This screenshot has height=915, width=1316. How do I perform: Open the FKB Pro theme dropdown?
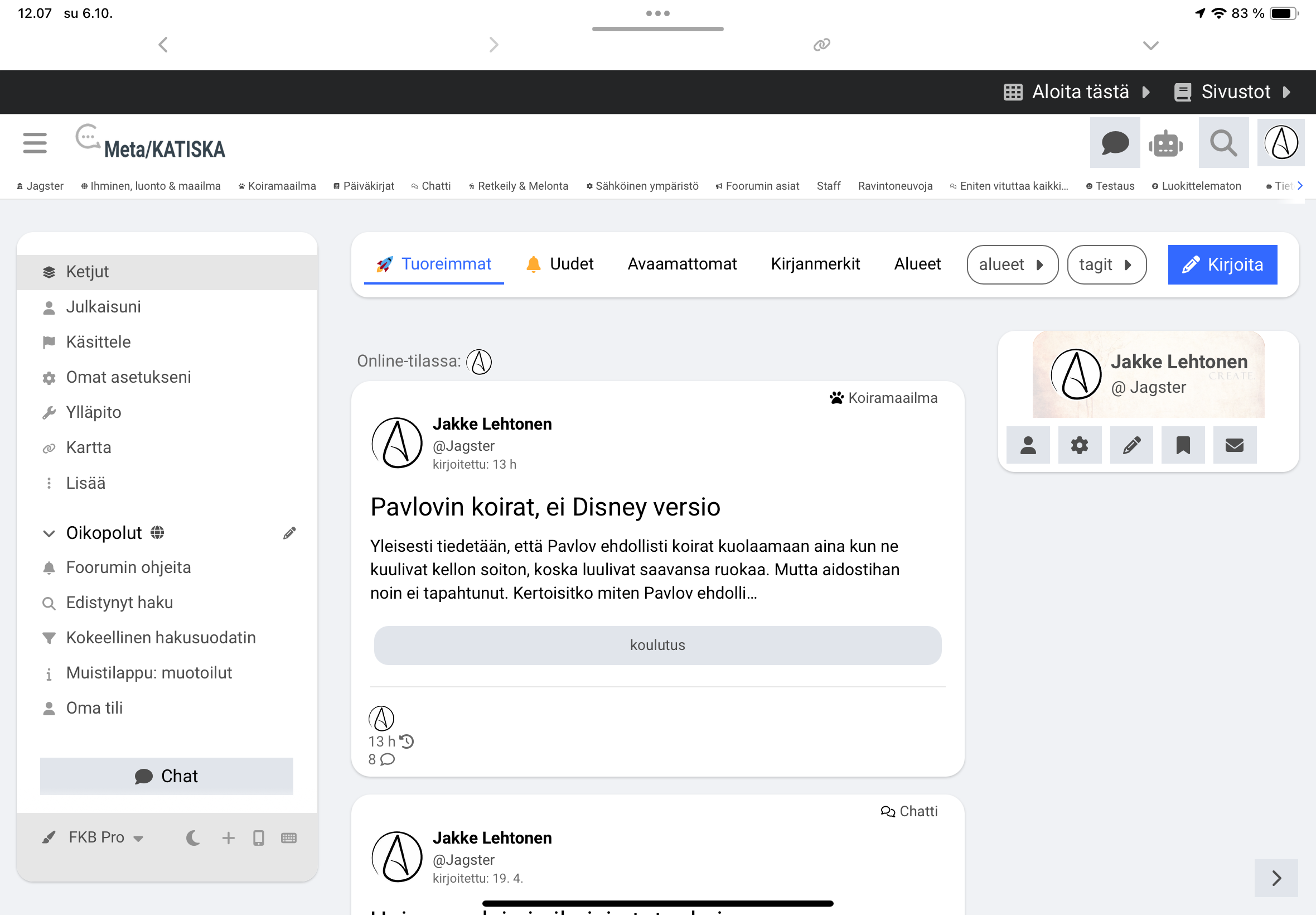105,837
